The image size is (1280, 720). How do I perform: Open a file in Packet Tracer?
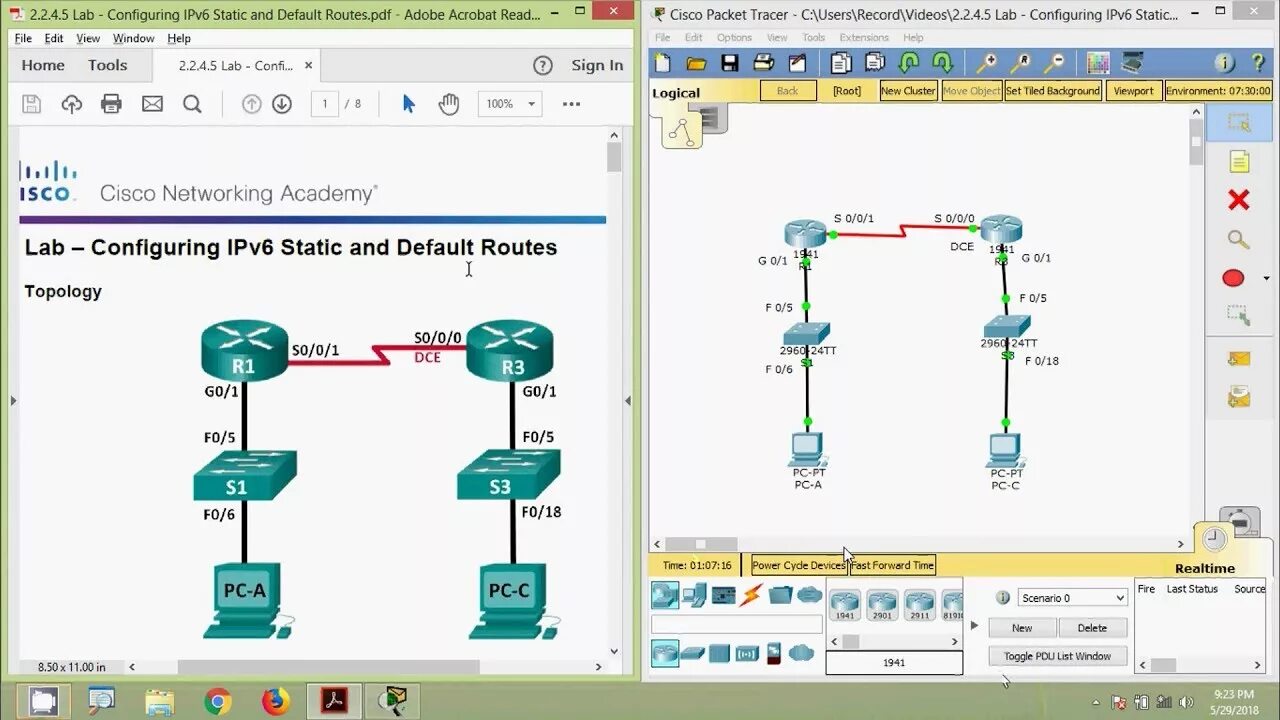pyautogui.click(x=696, y=63)
